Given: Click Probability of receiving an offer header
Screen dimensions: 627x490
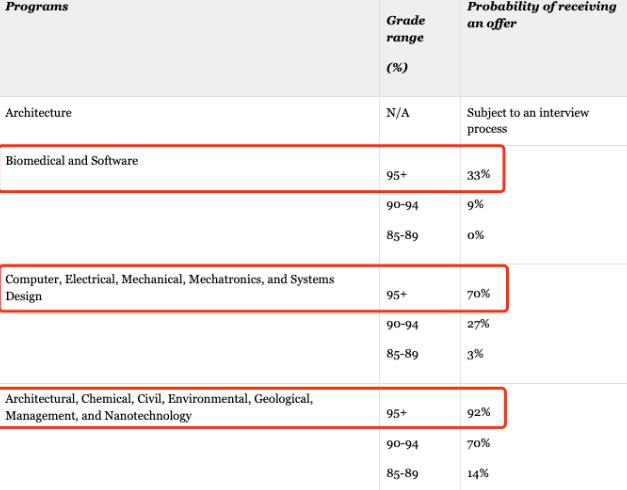Looking at the screenshot, I should click(x=541, y=15).
